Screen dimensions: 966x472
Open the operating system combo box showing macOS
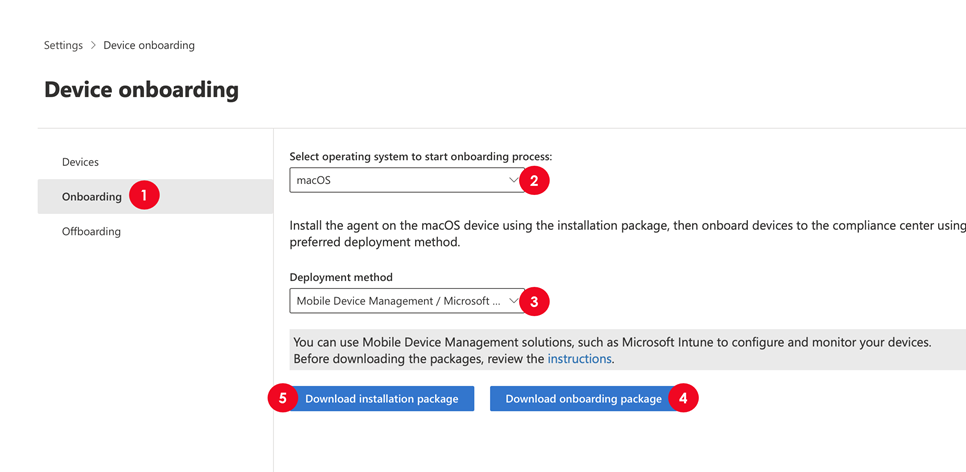[x=407, y=180]
